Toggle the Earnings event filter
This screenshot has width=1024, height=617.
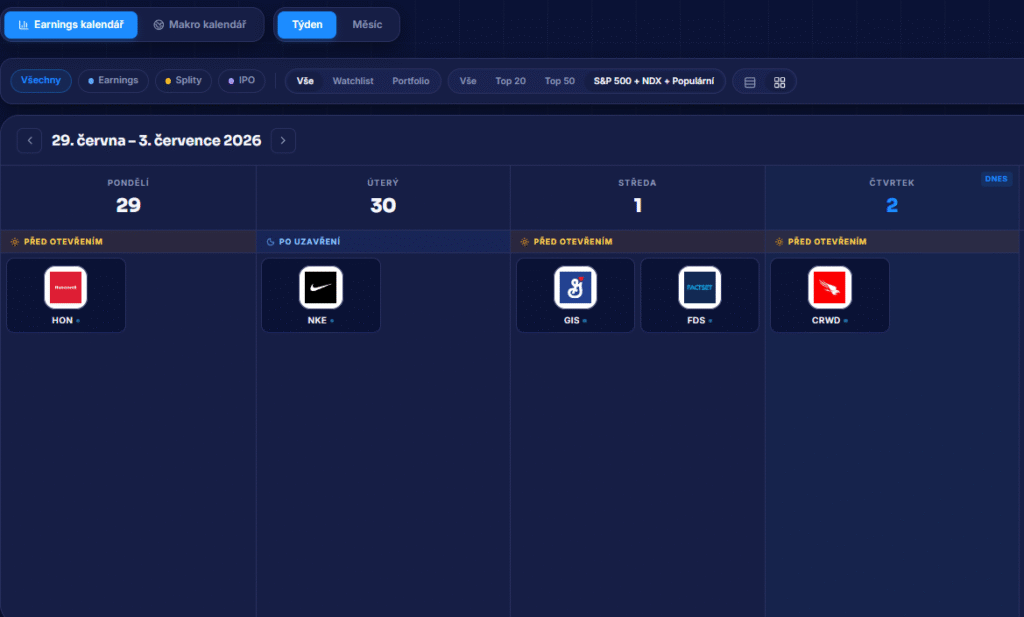[113, 81]
